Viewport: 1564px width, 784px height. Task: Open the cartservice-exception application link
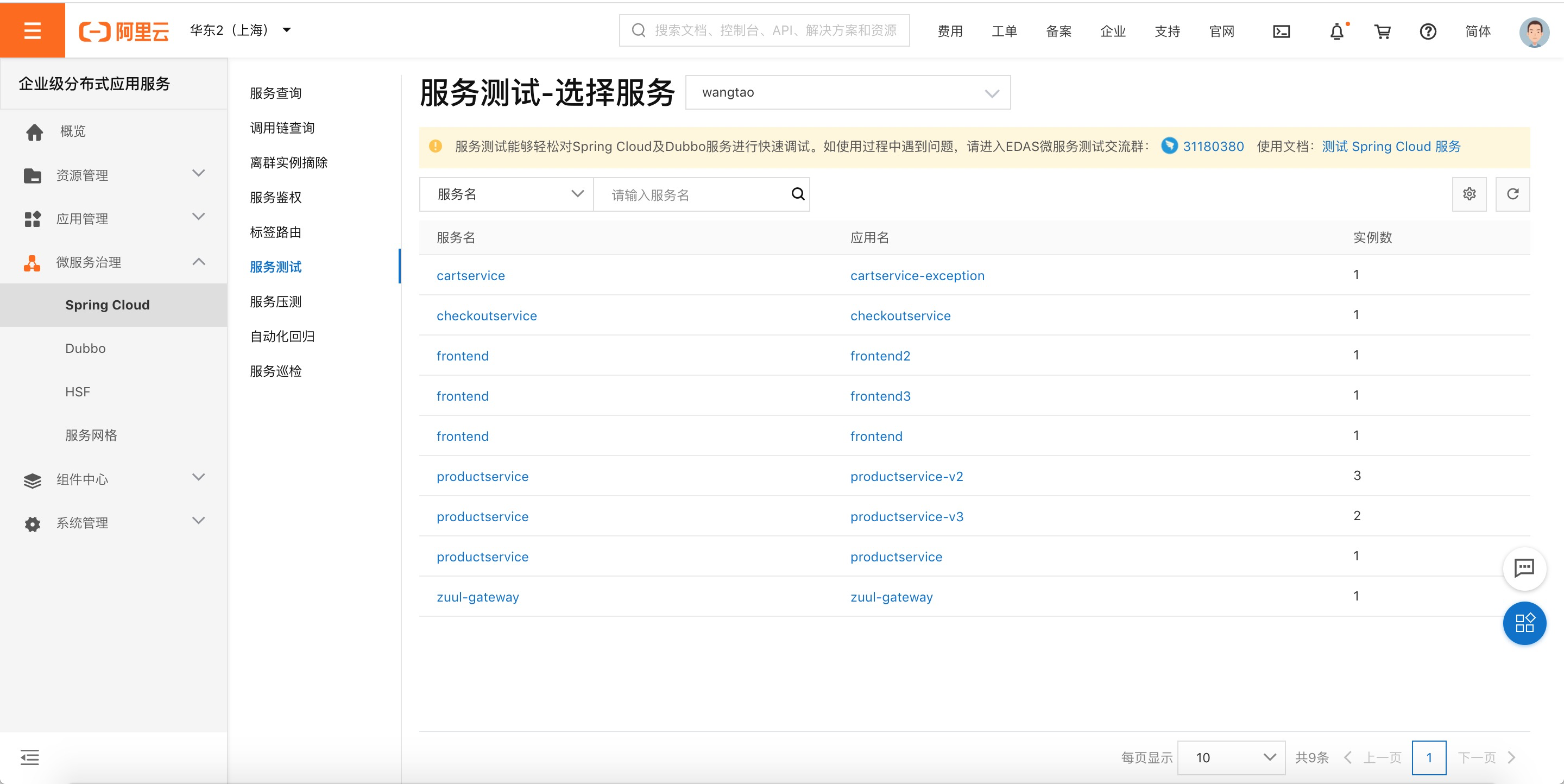(x=917, y=275)
